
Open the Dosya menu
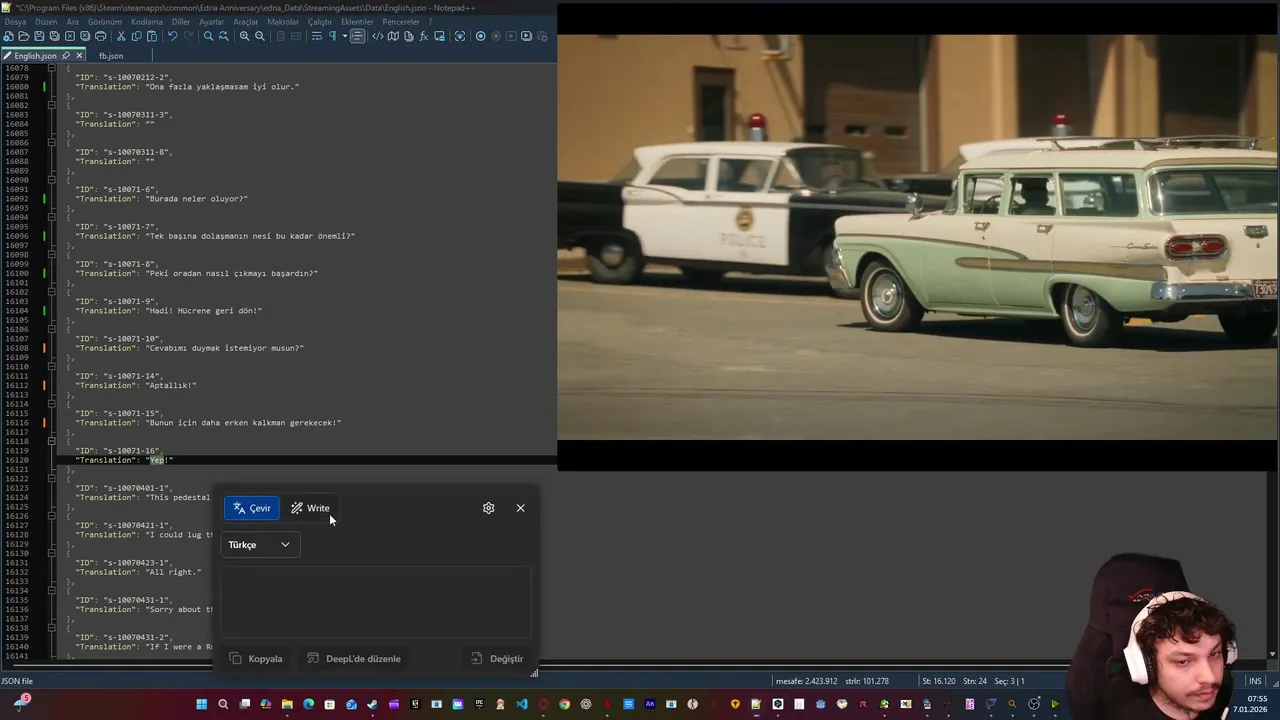coord(15,21)
